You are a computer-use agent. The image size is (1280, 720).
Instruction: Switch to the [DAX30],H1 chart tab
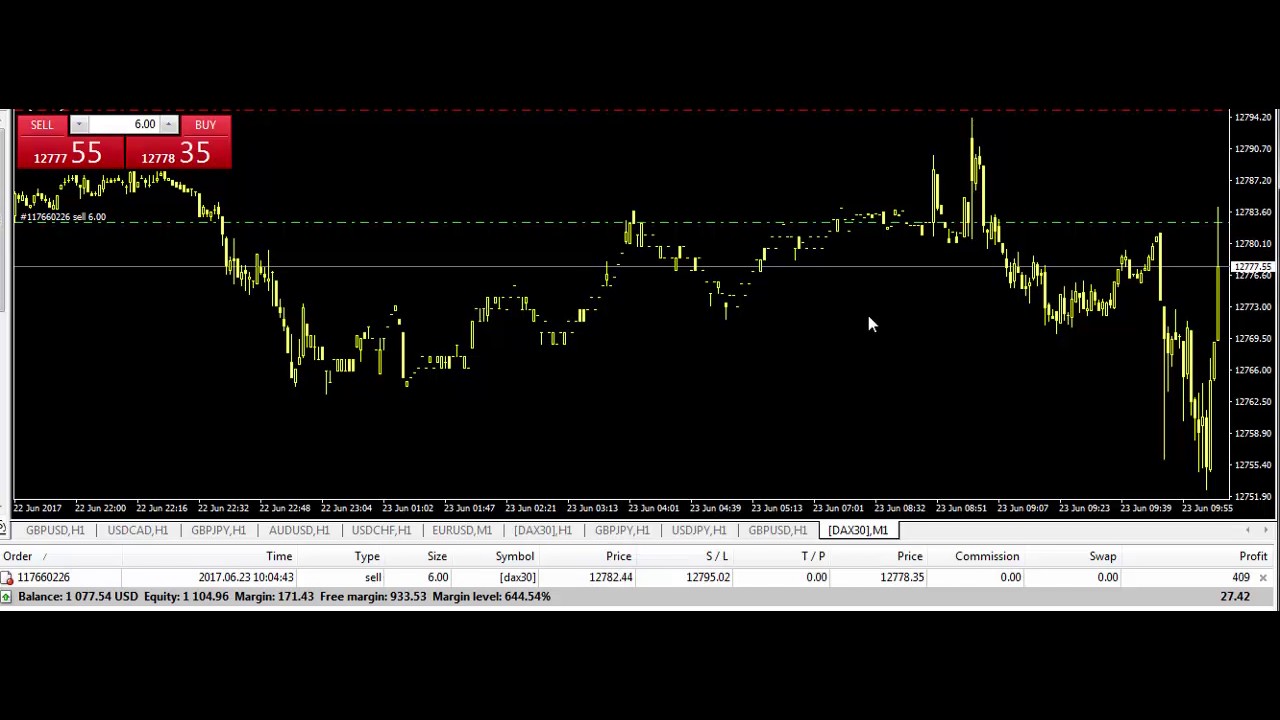tap(543, 530)
